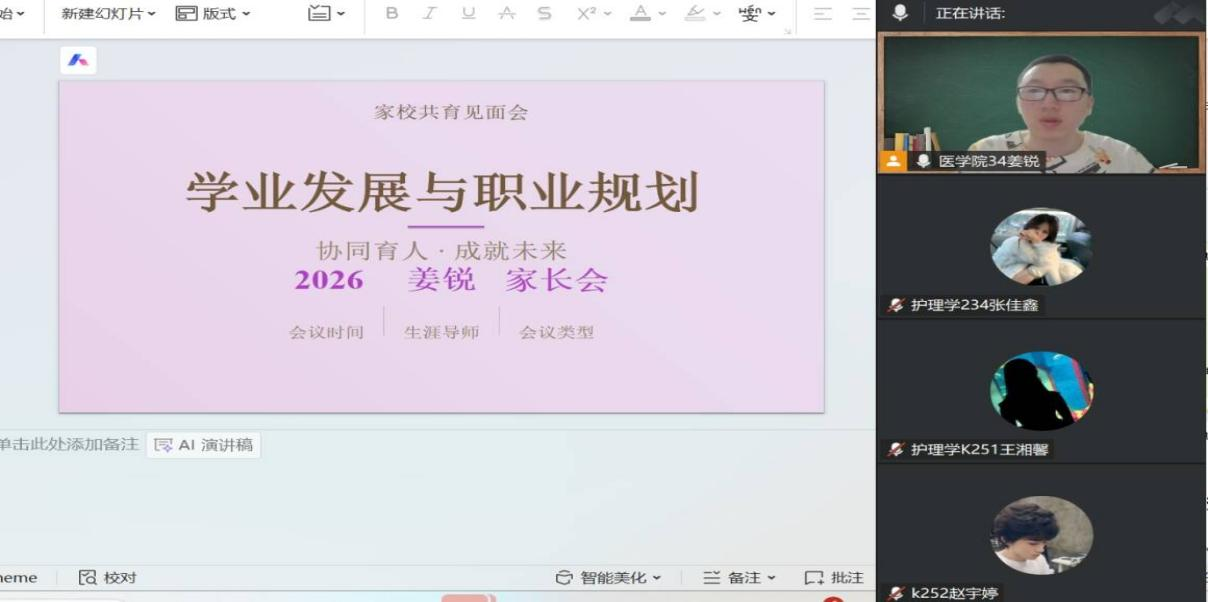Click the speaker video of 医学院34姜锐
The width and height of the screenshot is (1208, 602).
pos(1041,100)
